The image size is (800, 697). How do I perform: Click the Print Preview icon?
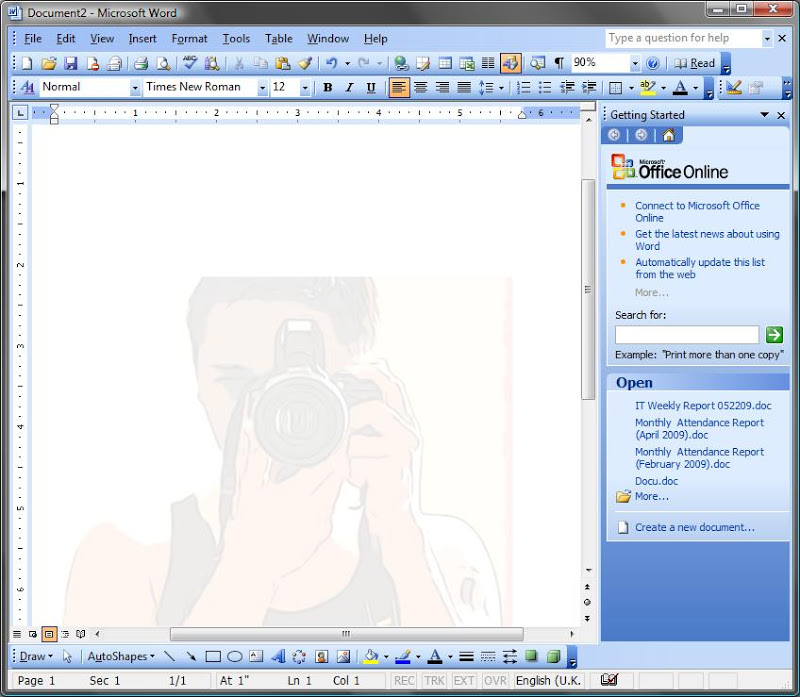(x=163, y=63)
